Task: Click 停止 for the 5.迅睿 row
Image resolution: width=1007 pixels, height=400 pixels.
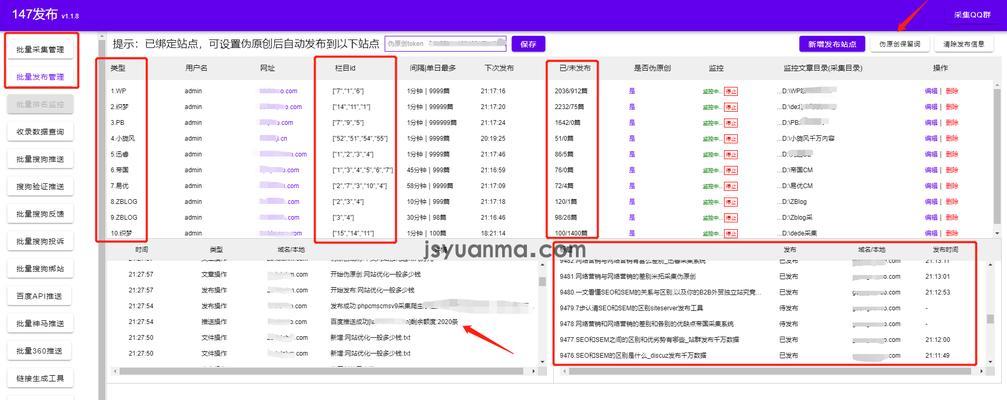Action: 731,155
